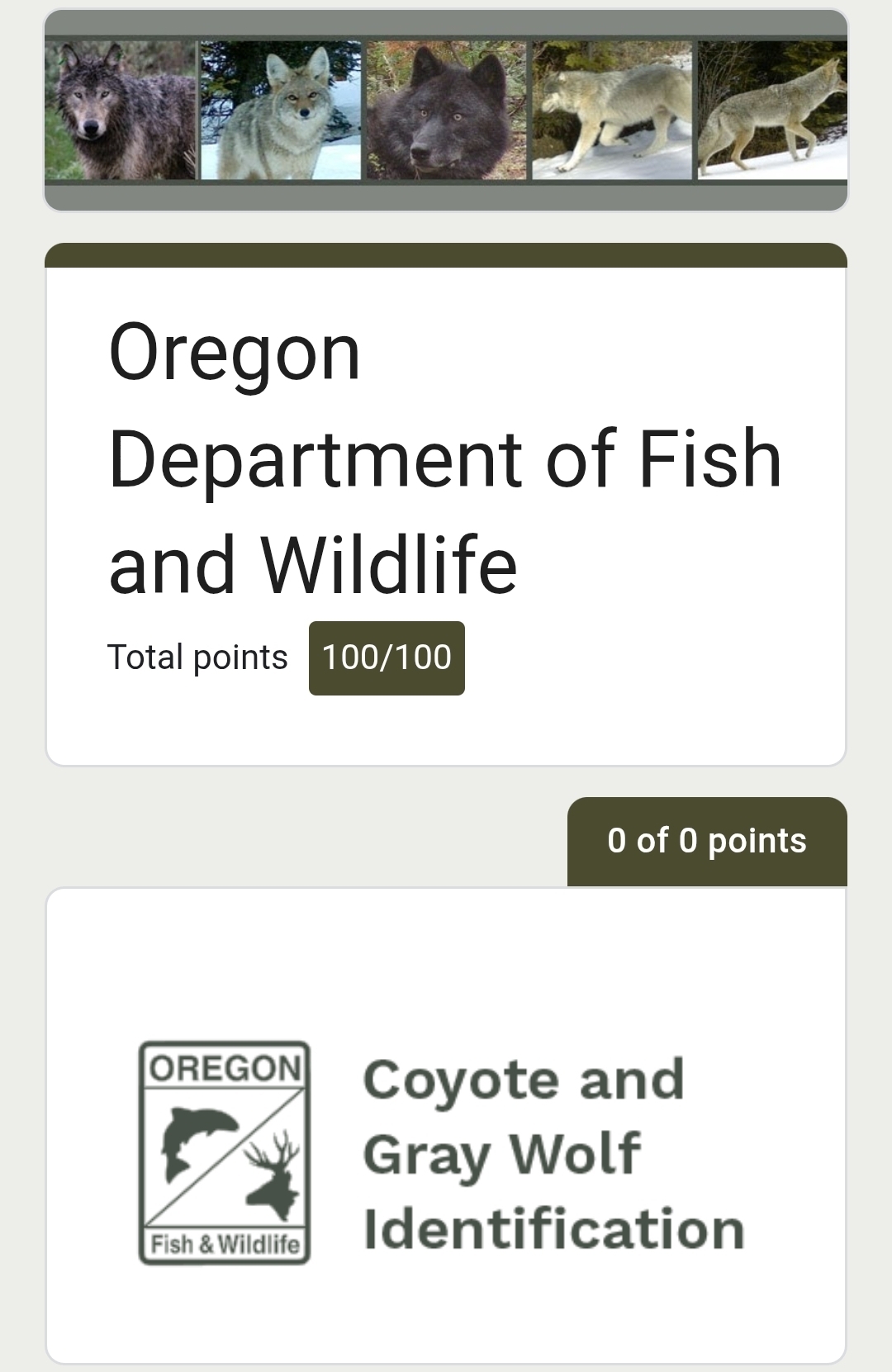Click the 0 of 0 points badge
This screenshot has width=892, height=1372.
[x=707, y=841]
